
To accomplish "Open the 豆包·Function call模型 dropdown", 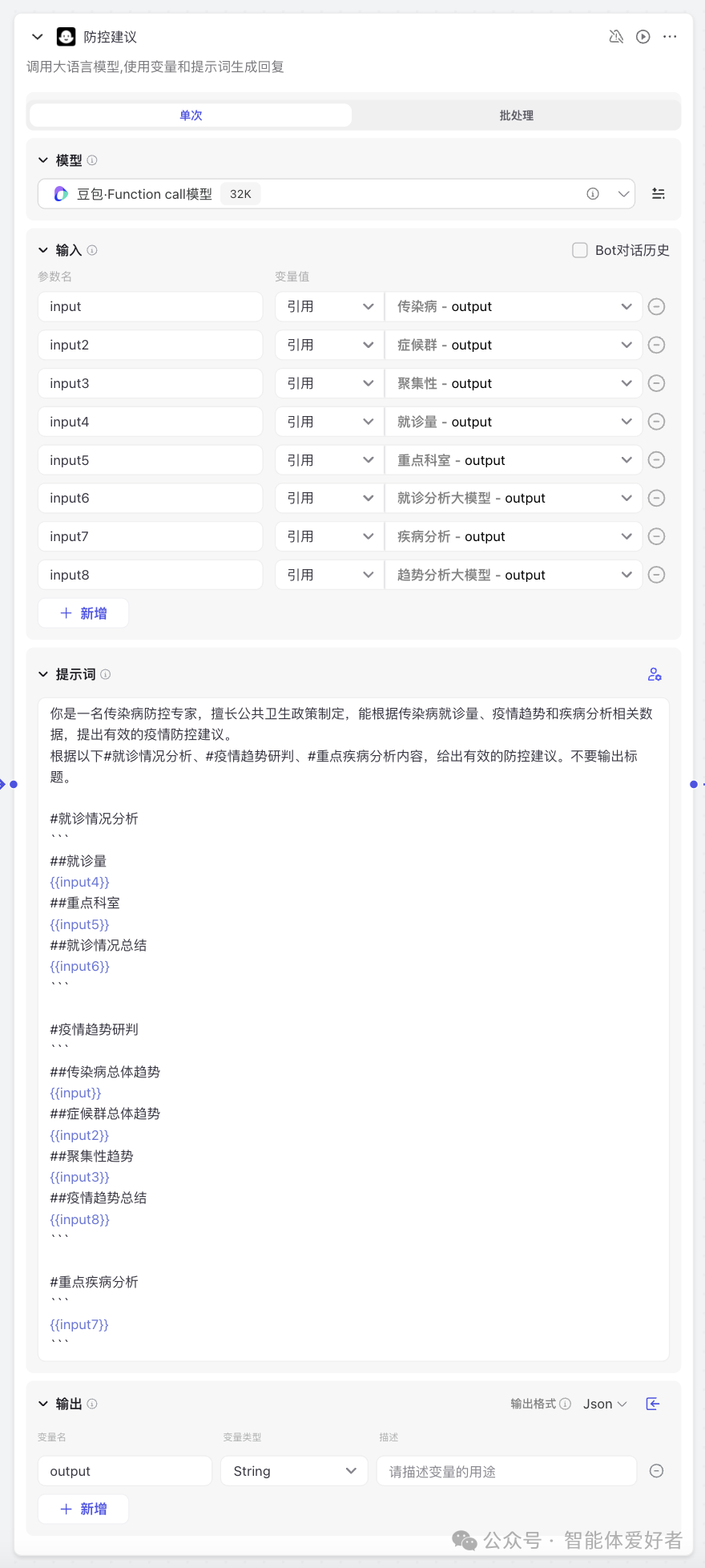I will (x=336, y=194).
